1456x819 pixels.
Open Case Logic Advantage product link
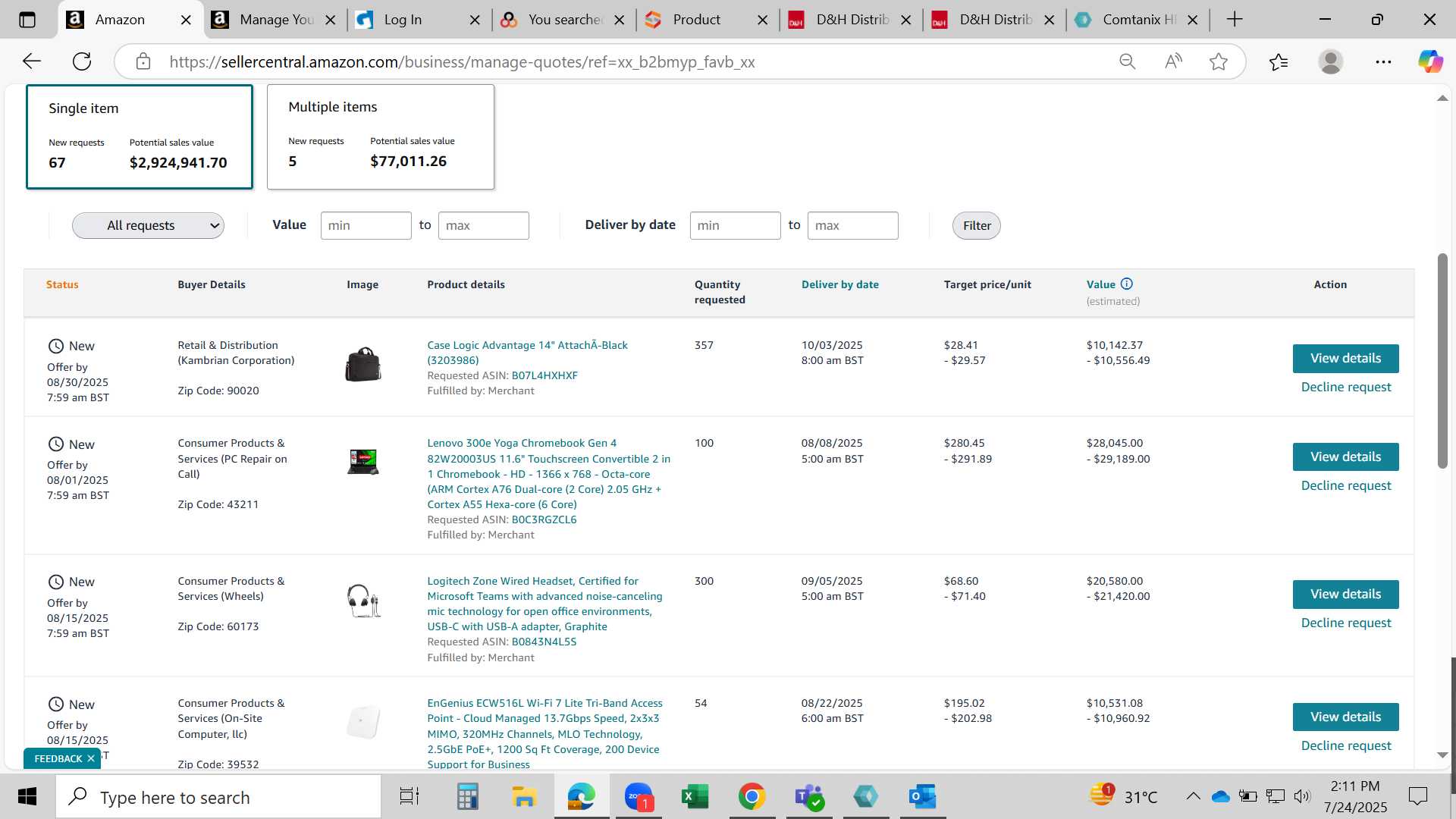527,353
